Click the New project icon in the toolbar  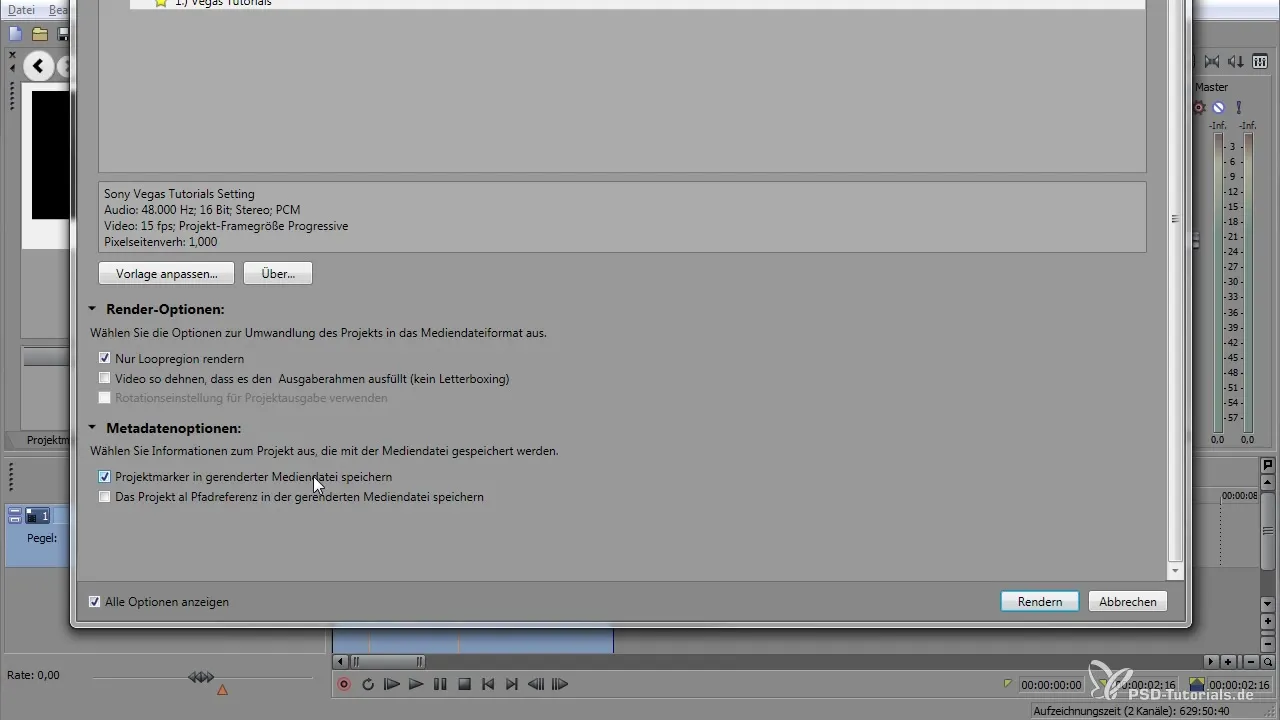15,35
